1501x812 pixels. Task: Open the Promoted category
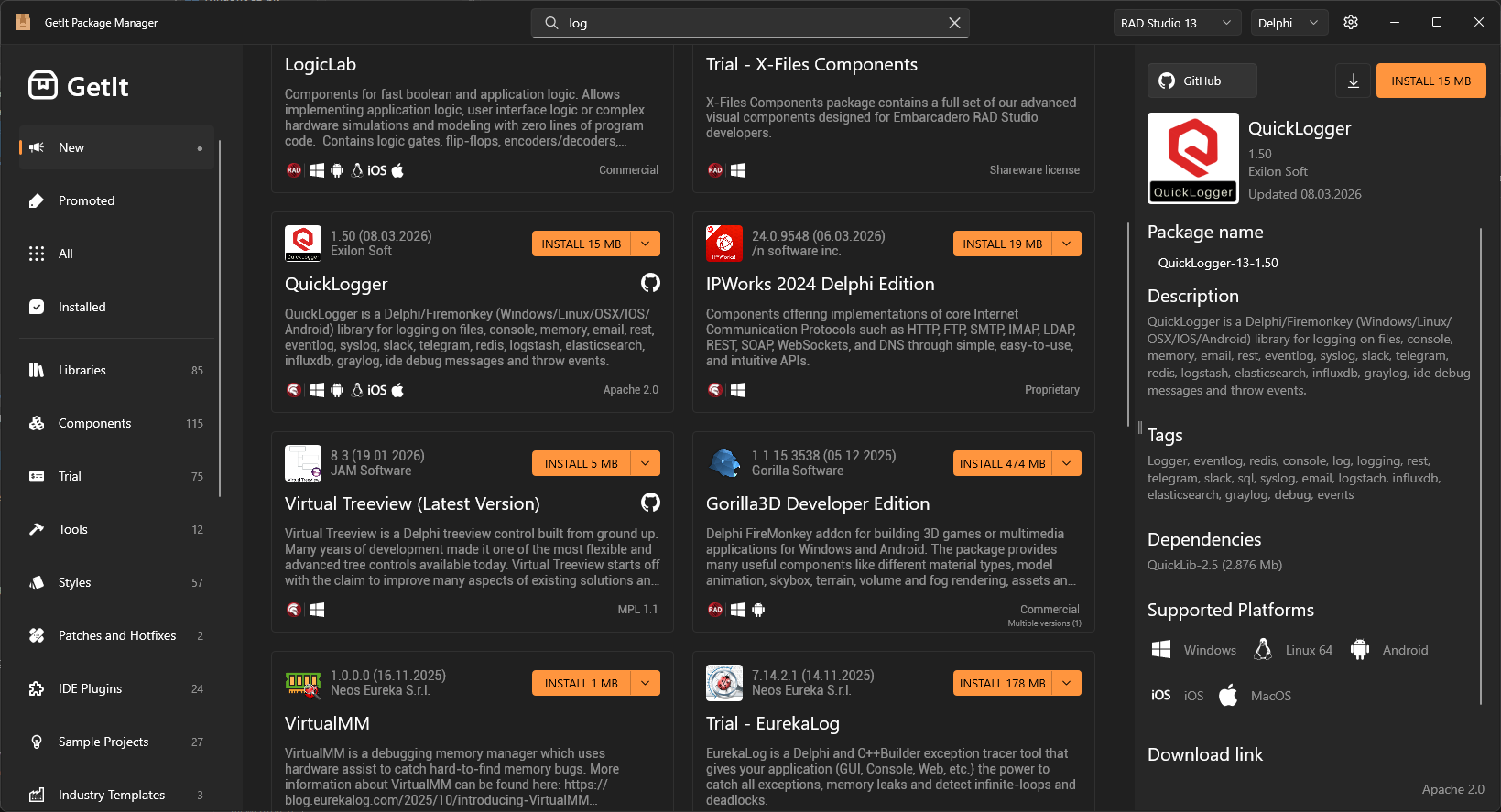pos(116,200)
